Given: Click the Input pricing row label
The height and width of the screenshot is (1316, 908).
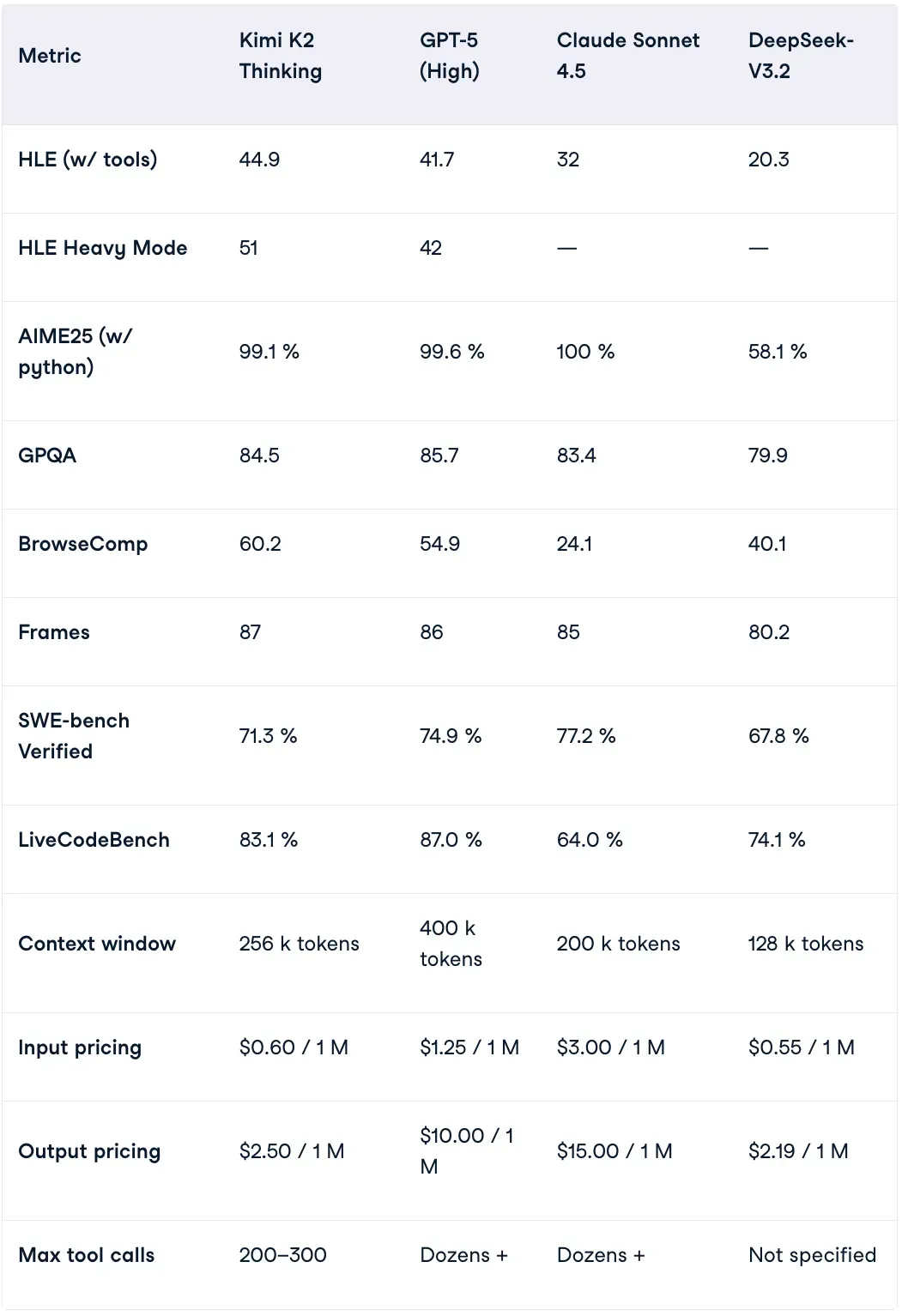Looking at the screenshot, I should pyautogui.click(x=80, y=1047).
